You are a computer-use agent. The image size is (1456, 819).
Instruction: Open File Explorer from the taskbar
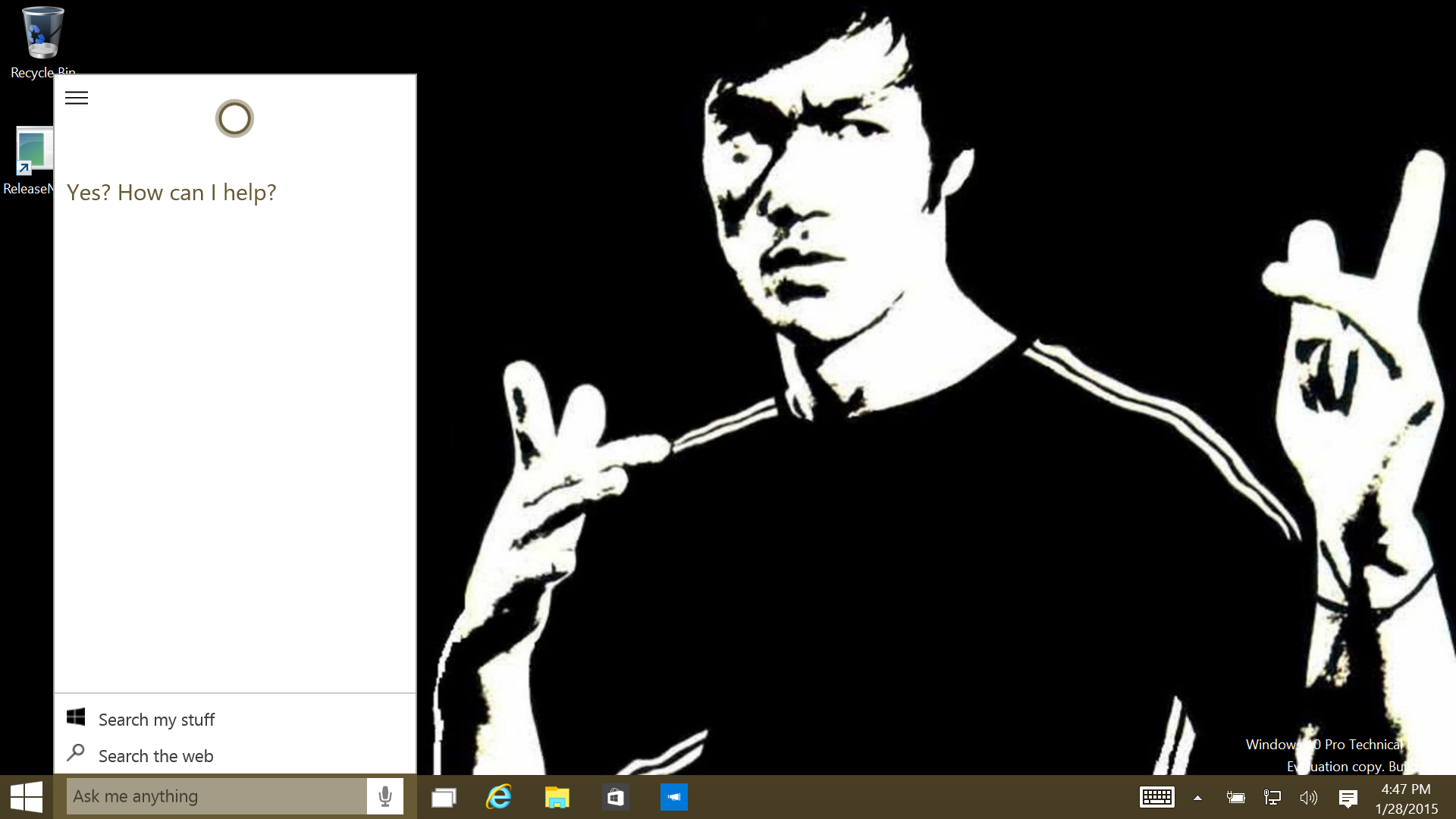click(557, 797)
